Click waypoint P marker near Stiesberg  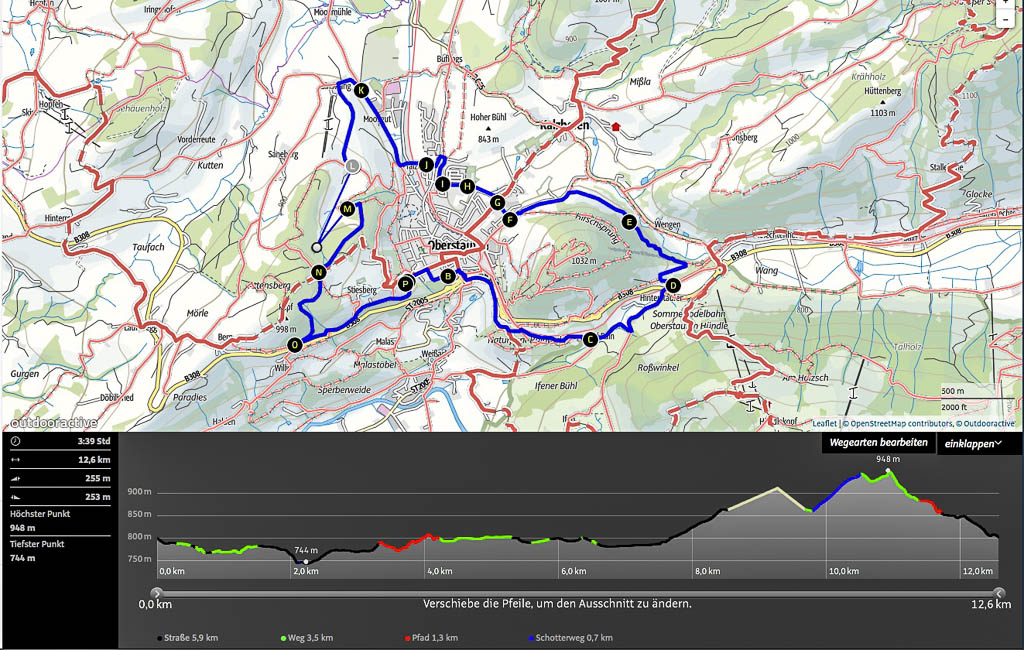click(x=406, y=284)
